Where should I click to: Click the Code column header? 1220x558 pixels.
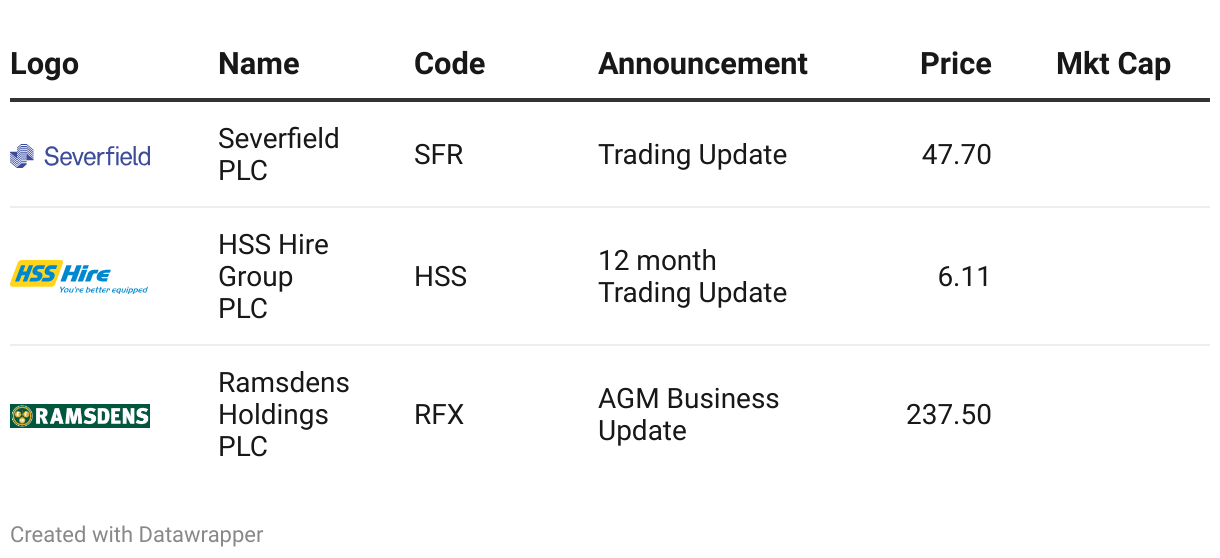click(449, 64)
